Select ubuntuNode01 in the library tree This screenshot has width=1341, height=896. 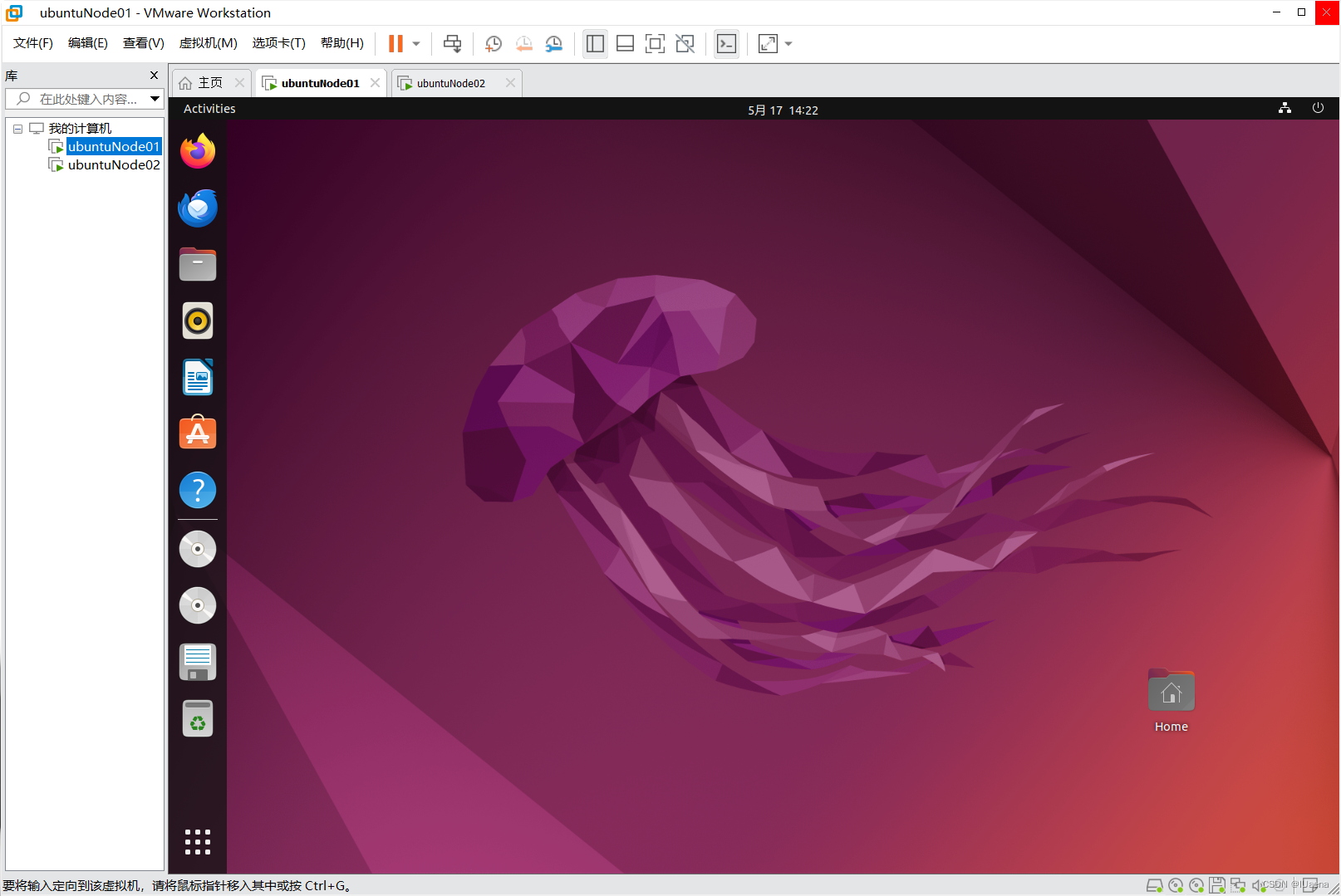click(x=114, y=146)
